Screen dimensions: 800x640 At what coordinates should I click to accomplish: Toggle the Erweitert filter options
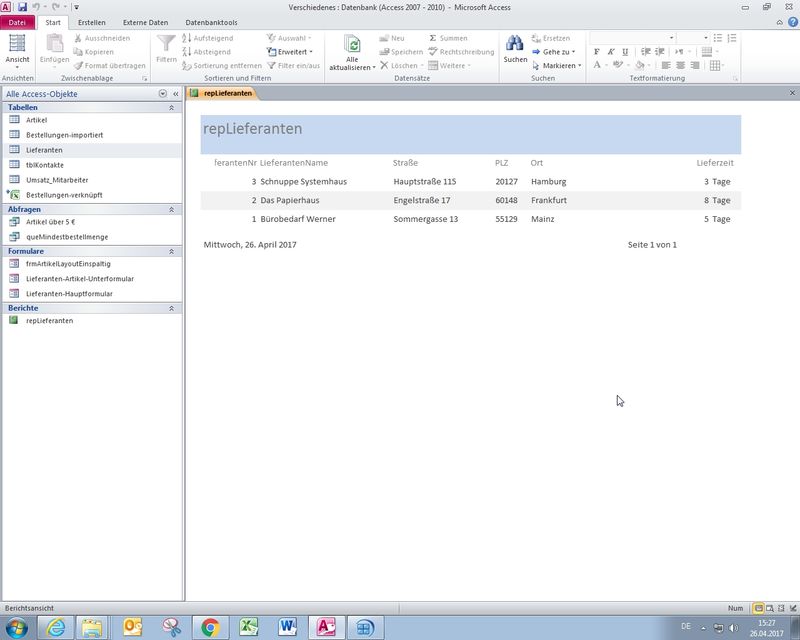pos(291,52)
